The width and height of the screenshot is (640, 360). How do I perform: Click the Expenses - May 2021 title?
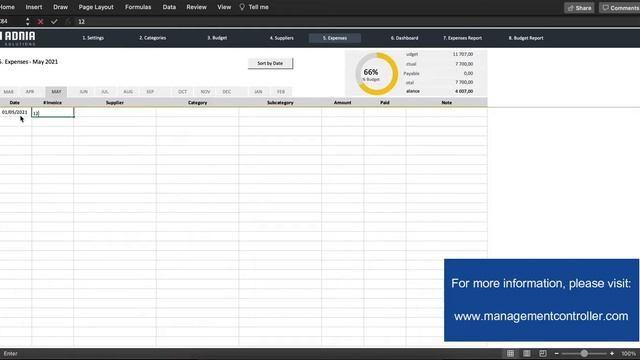click(x=29, y=62)
